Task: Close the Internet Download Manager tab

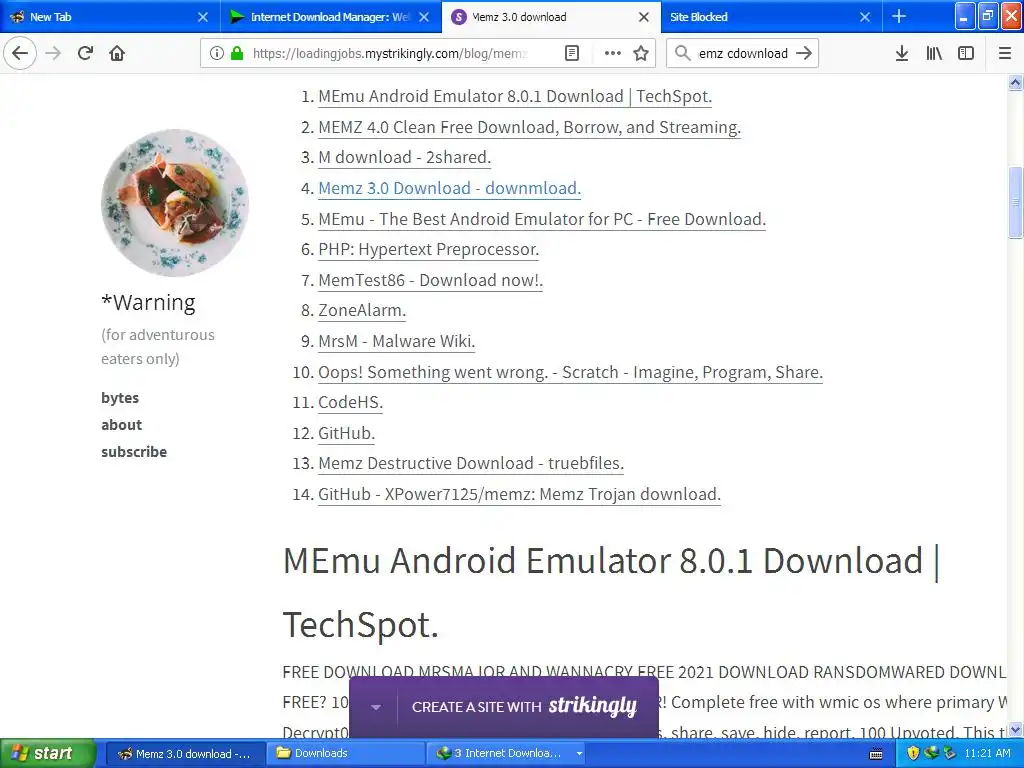Action: 424,17
